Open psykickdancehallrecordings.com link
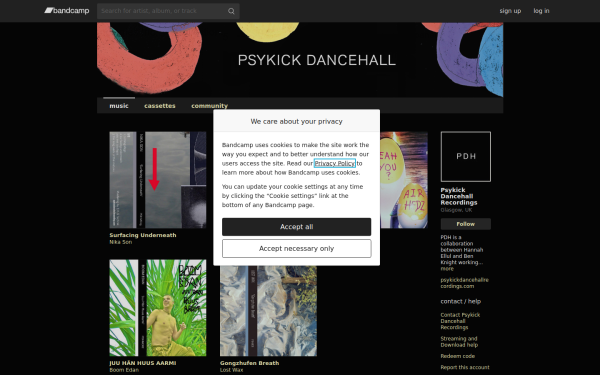This screenshot has width=600, height=375. click(x=465, y=283)
